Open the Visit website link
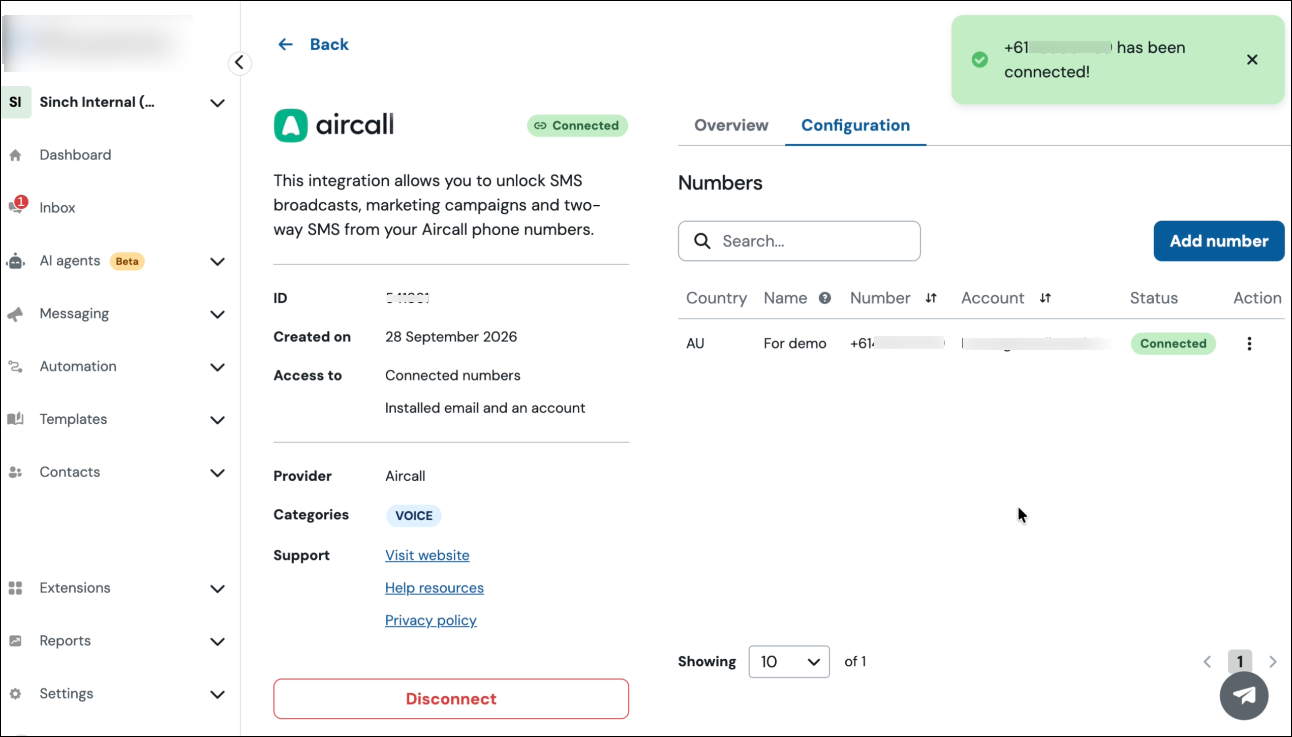The width and height of the screenshot is (1292, 737). (427, 555)
